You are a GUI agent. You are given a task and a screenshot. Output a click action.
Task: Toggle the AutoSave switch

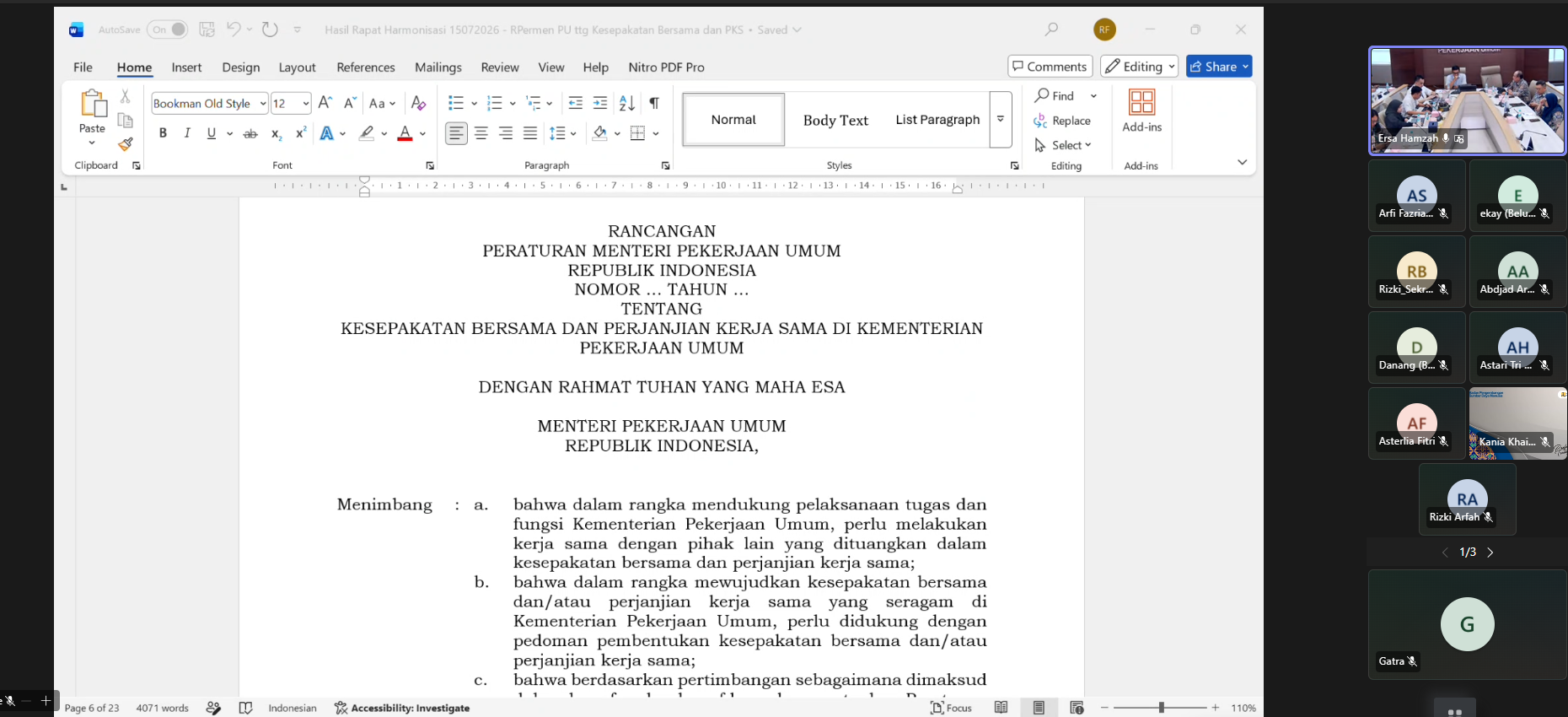168,30
